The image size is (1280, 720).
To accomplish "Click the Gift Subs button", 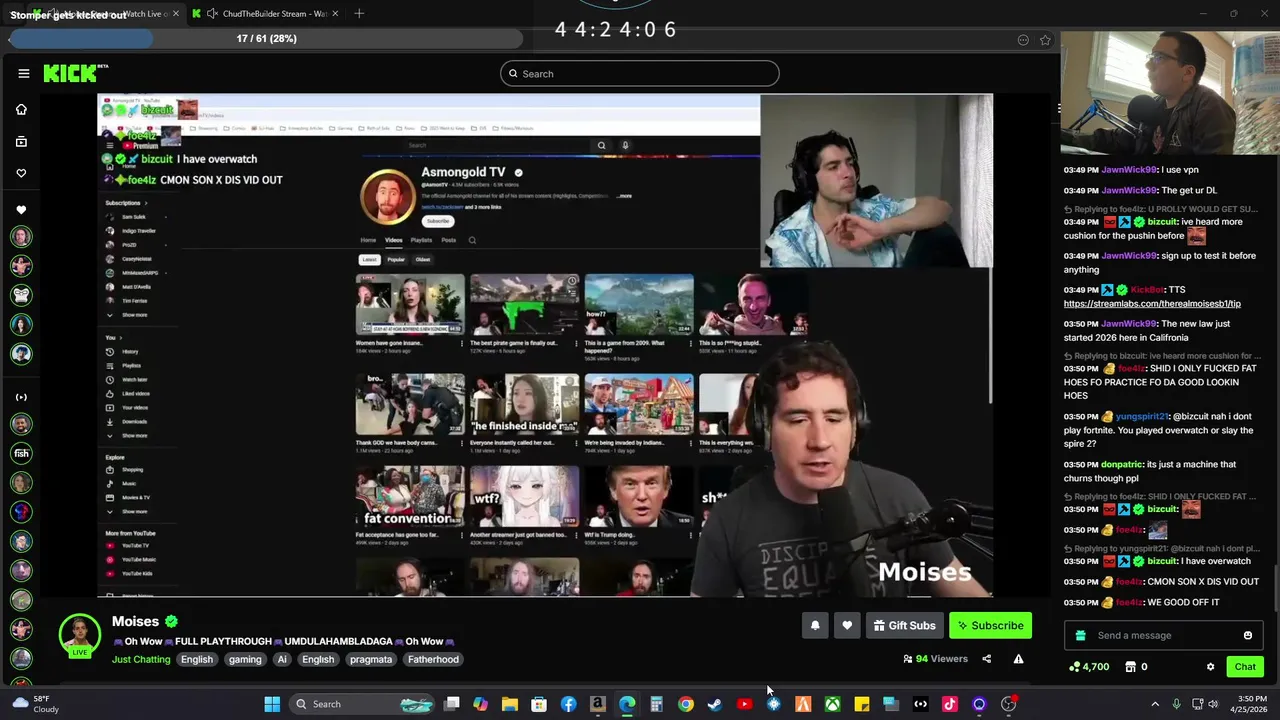I will 904,625.
